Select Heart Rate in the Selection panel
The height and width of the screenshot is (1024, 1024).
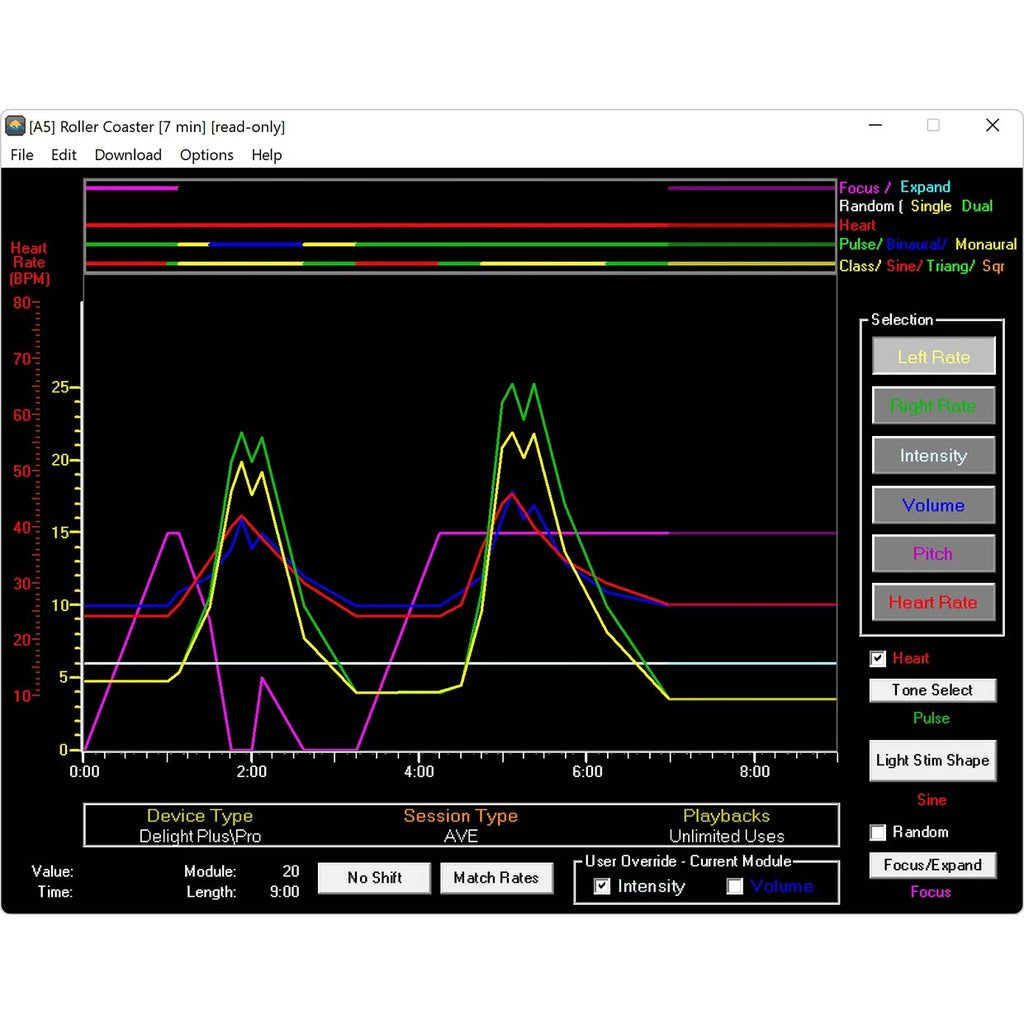coord(933,602)
